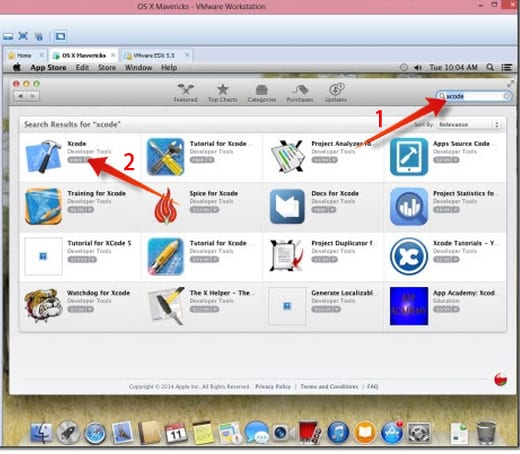This screenshot has width=520, height=454.
Task: Open the Messages bubble icon in Dock
Action: [256, 433]
